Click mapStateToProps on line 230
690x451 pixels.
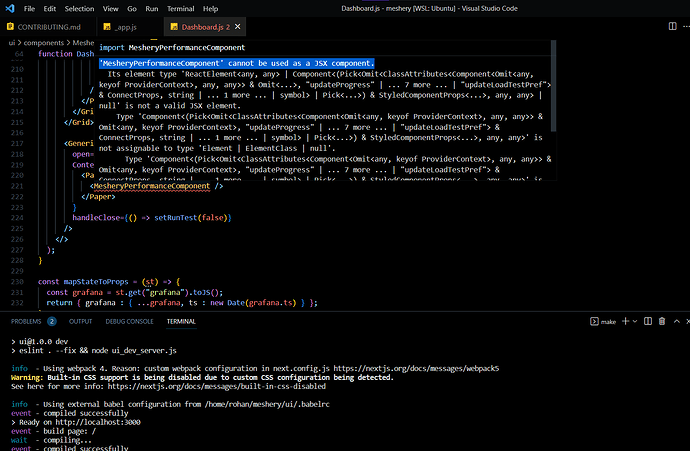click(x=96, y=282)
